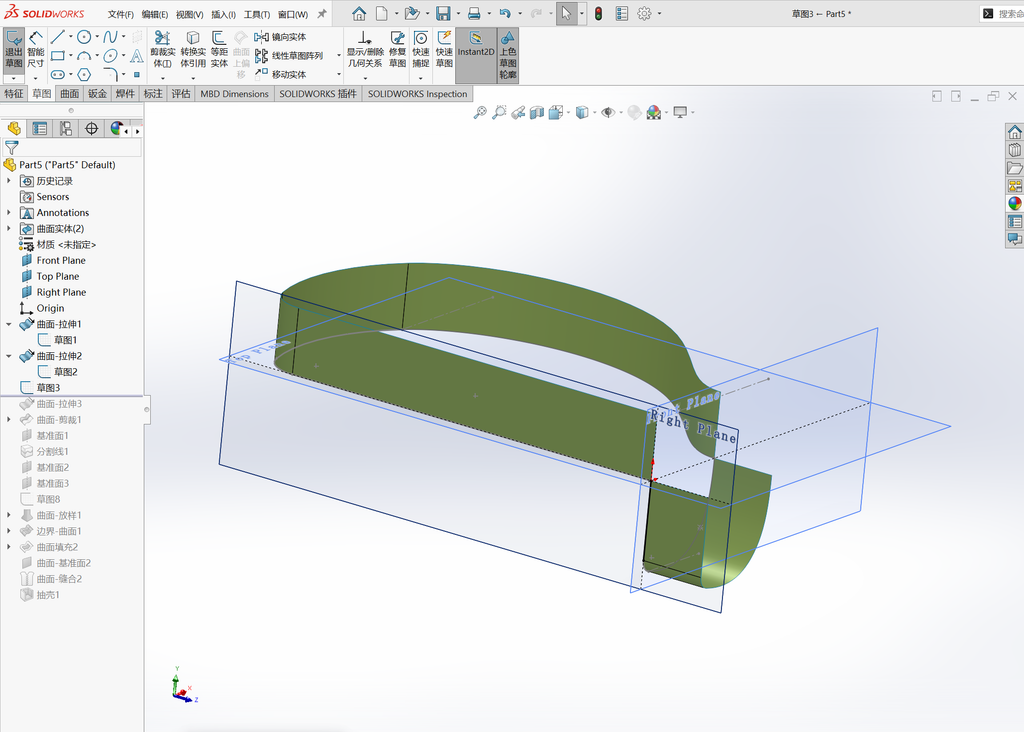Select the Spline sketch tool
1024x732 pixels.
point(110,37)
